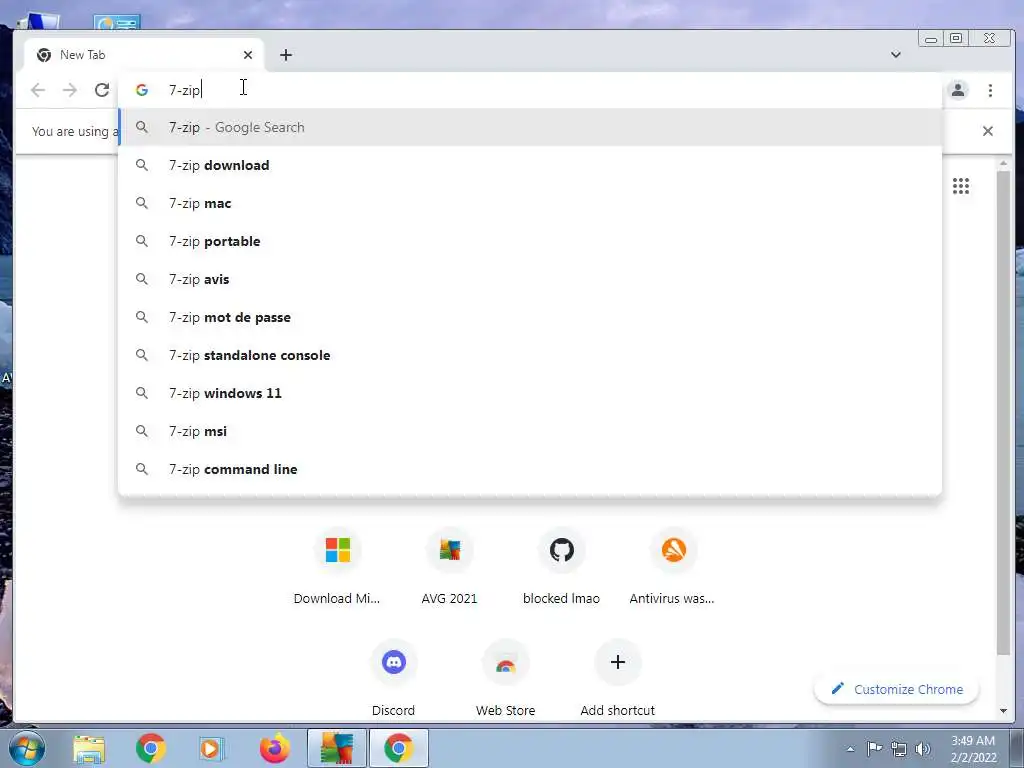Open the Chrome profile avatar
Image resolution: width=1024 pixels, height=768 pixels.
[x=958, y=90]
